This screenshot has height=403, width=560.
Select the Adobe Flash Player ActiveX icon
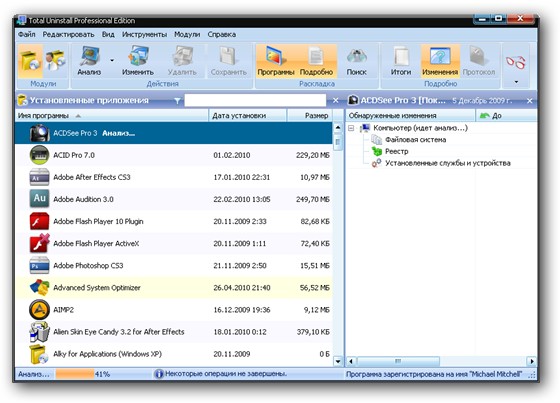click(39, 243)
